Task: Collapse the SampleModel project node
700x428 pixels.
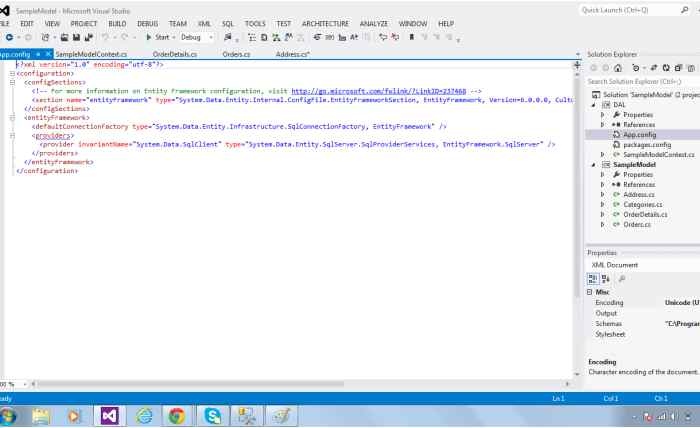Action: point(593,165)
